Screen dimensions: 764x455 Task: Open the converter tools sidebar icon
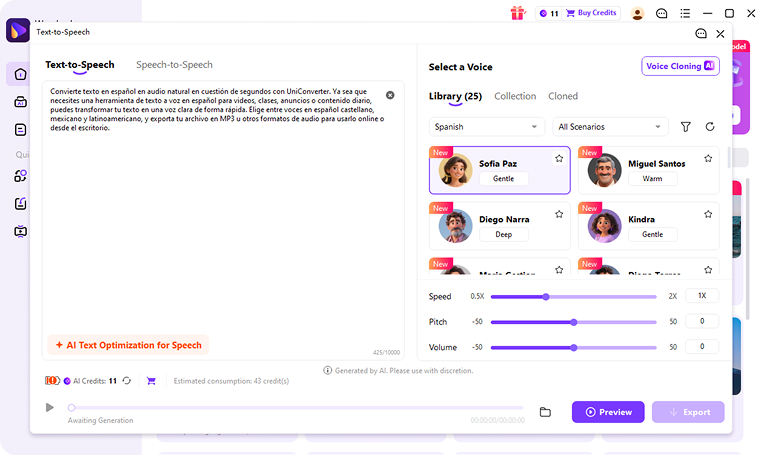(x=20, y=176)
